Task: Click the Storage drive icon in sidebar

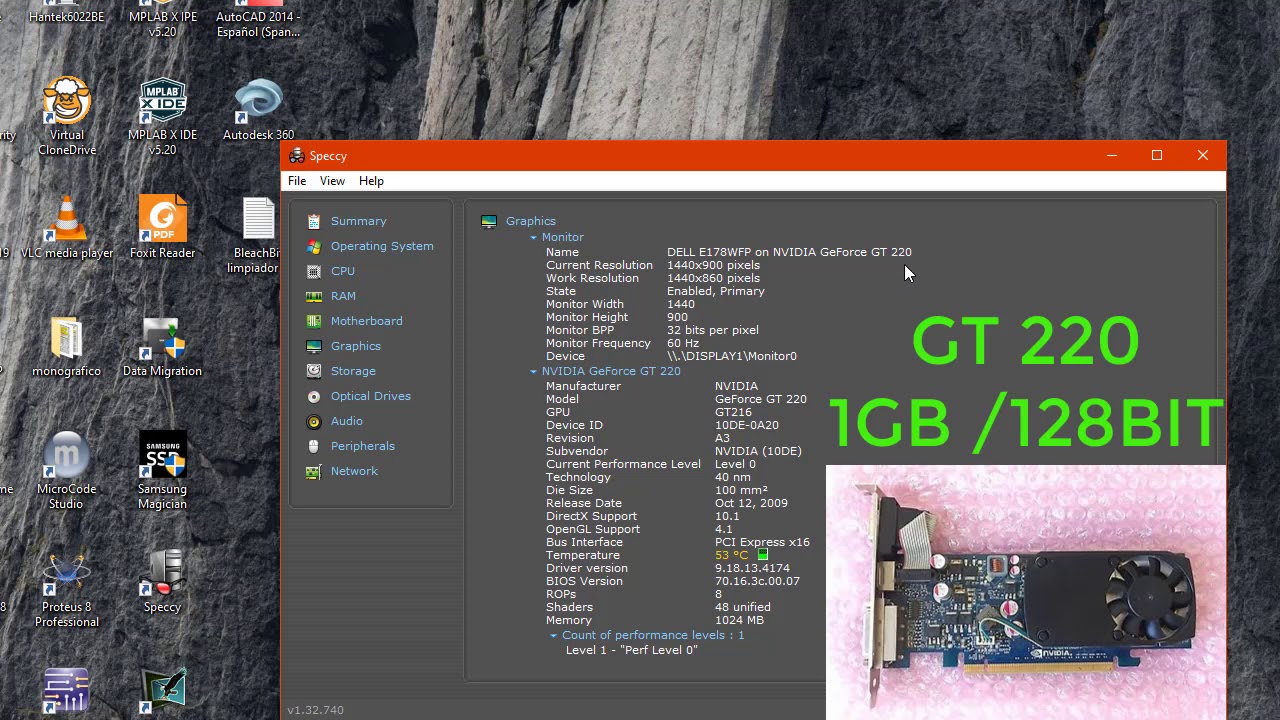Action: pyautogui.click(x=314, y=371)
